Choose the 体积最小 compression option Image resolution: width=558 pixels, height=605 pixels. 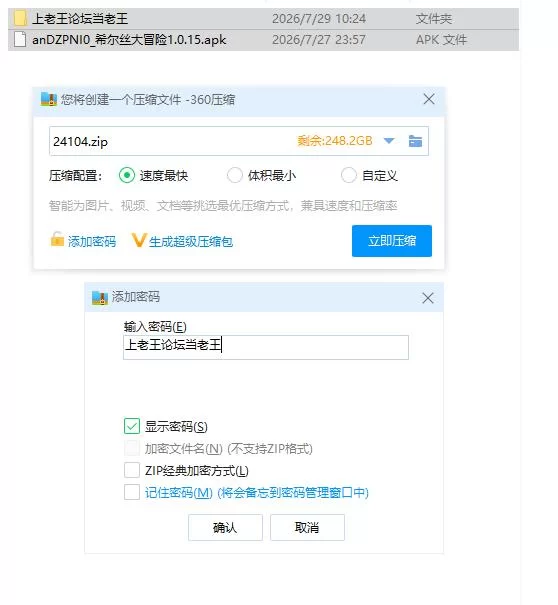(235, 175)
